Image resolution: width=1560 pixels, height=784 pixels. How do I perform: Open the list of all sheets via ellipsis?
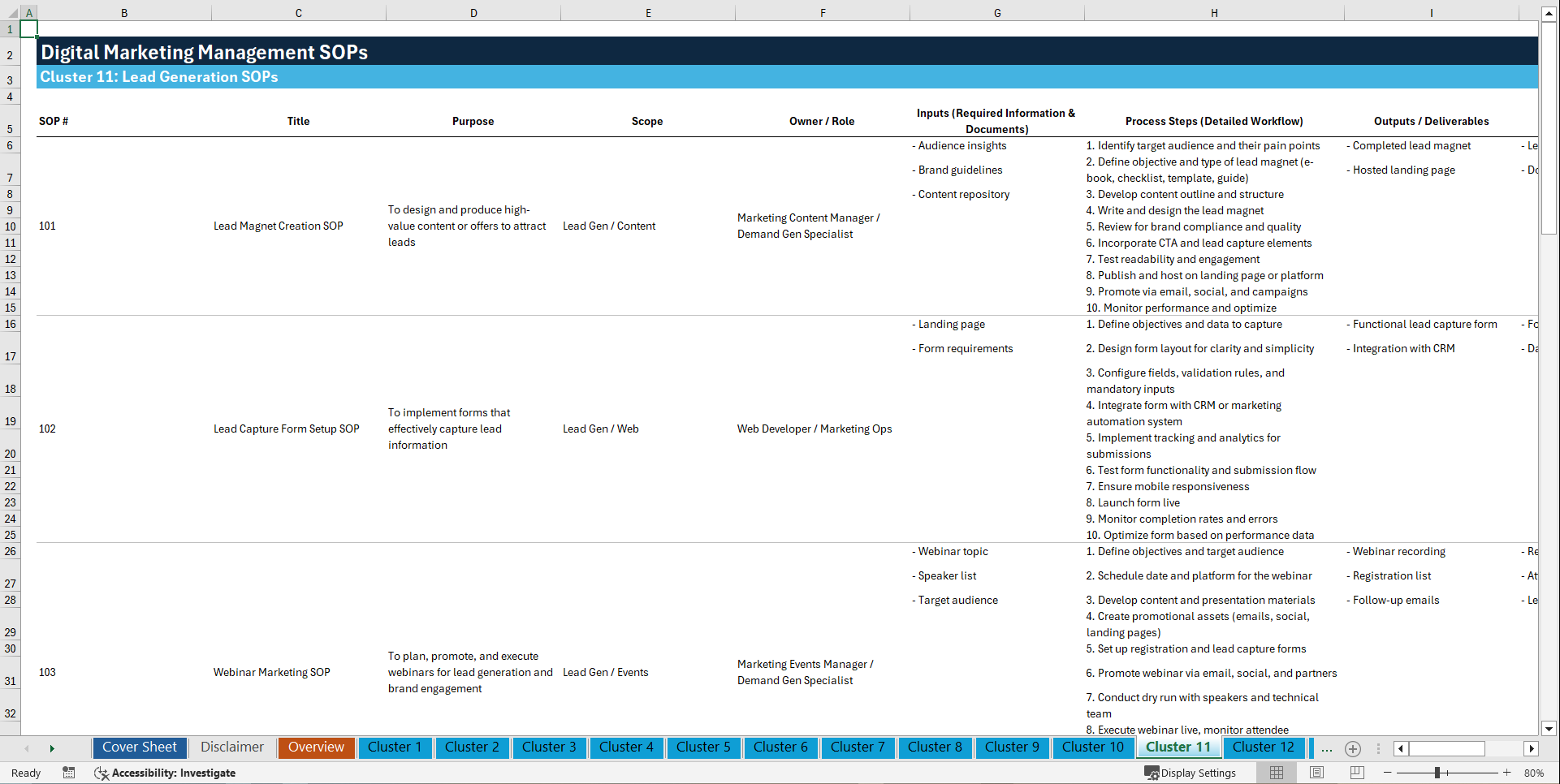[1326, 748]
